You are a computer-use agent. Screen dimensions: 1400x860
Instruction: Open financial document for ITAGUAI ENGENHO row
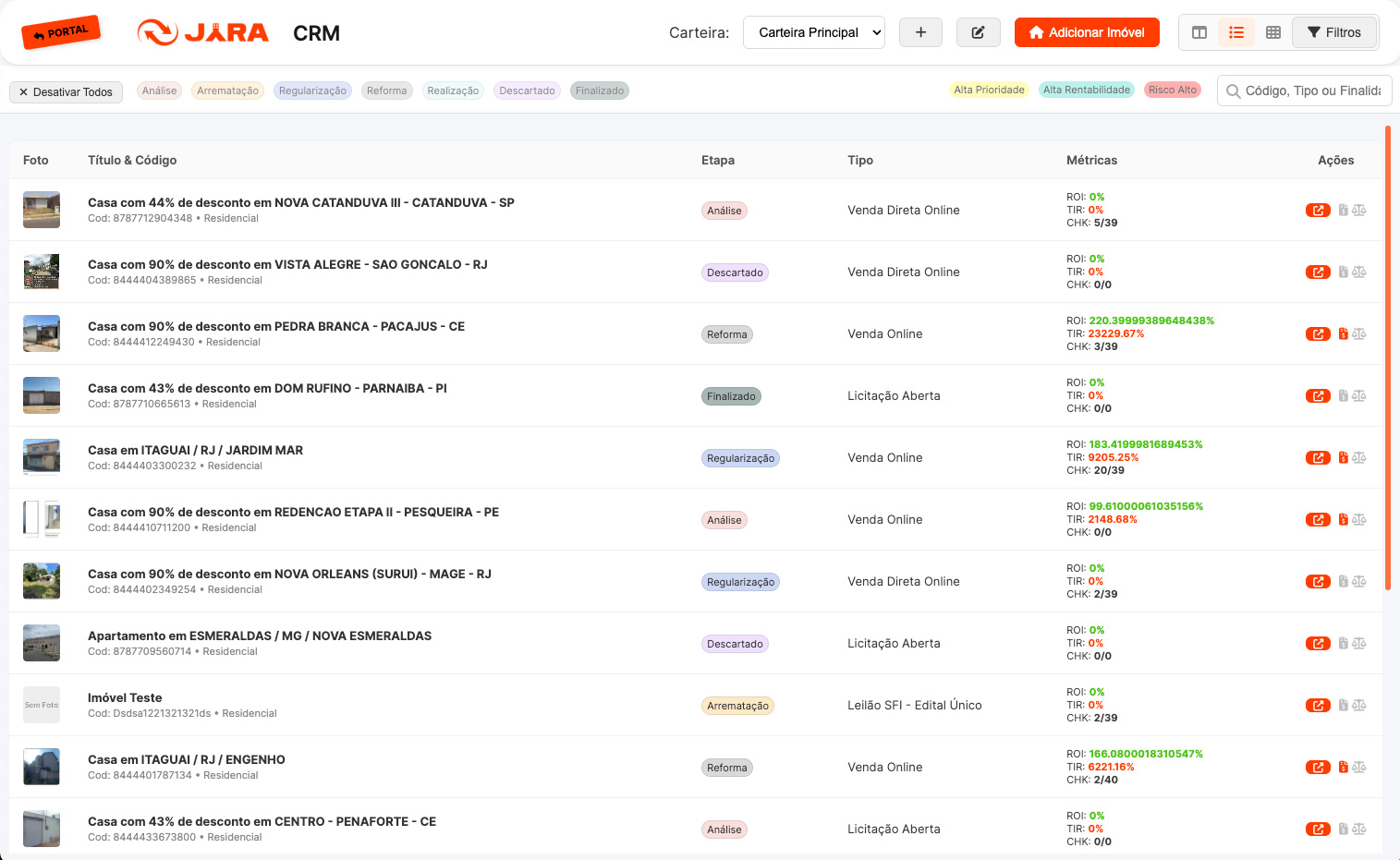(1344, 767)
